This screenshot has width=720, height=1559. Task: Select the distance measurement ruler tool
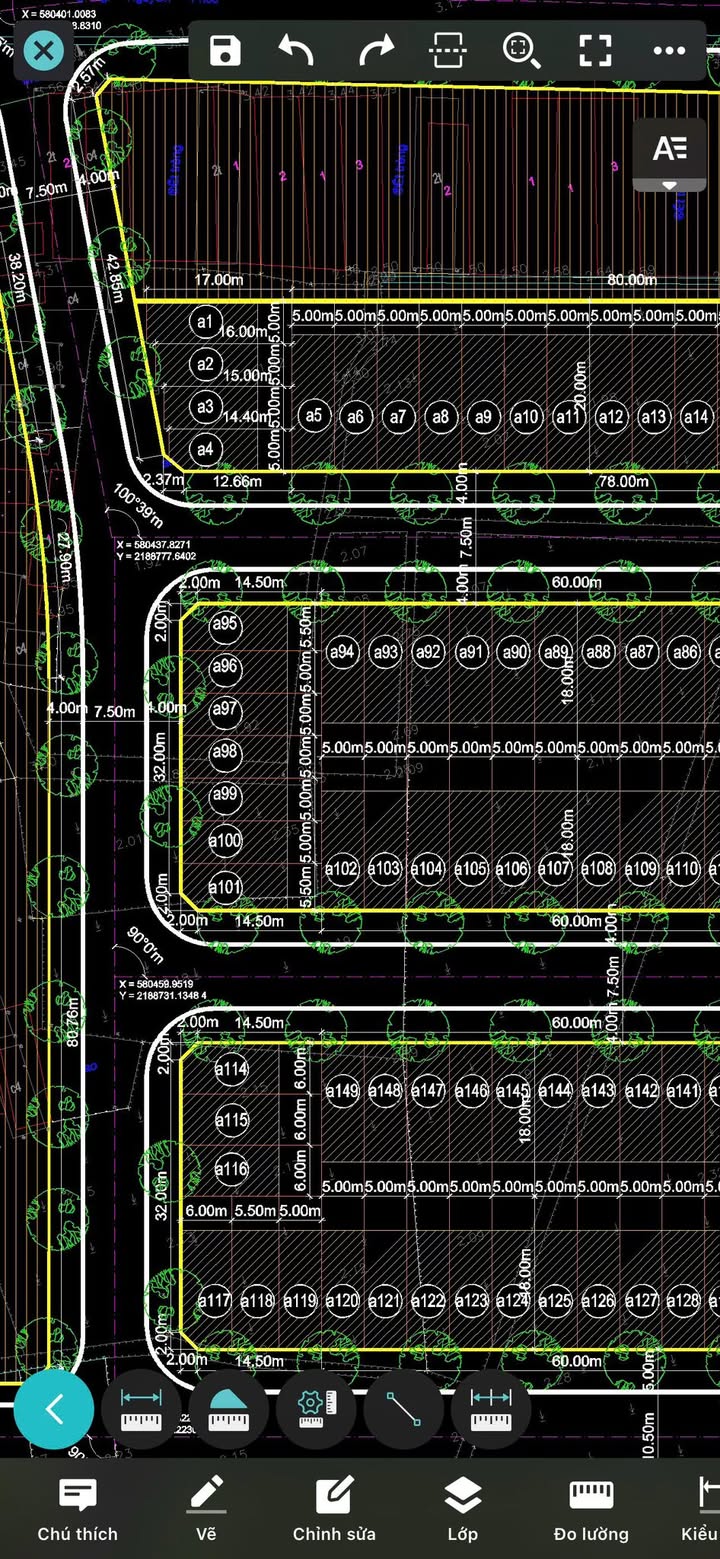pyautogui.click(x=141, y=1409)
